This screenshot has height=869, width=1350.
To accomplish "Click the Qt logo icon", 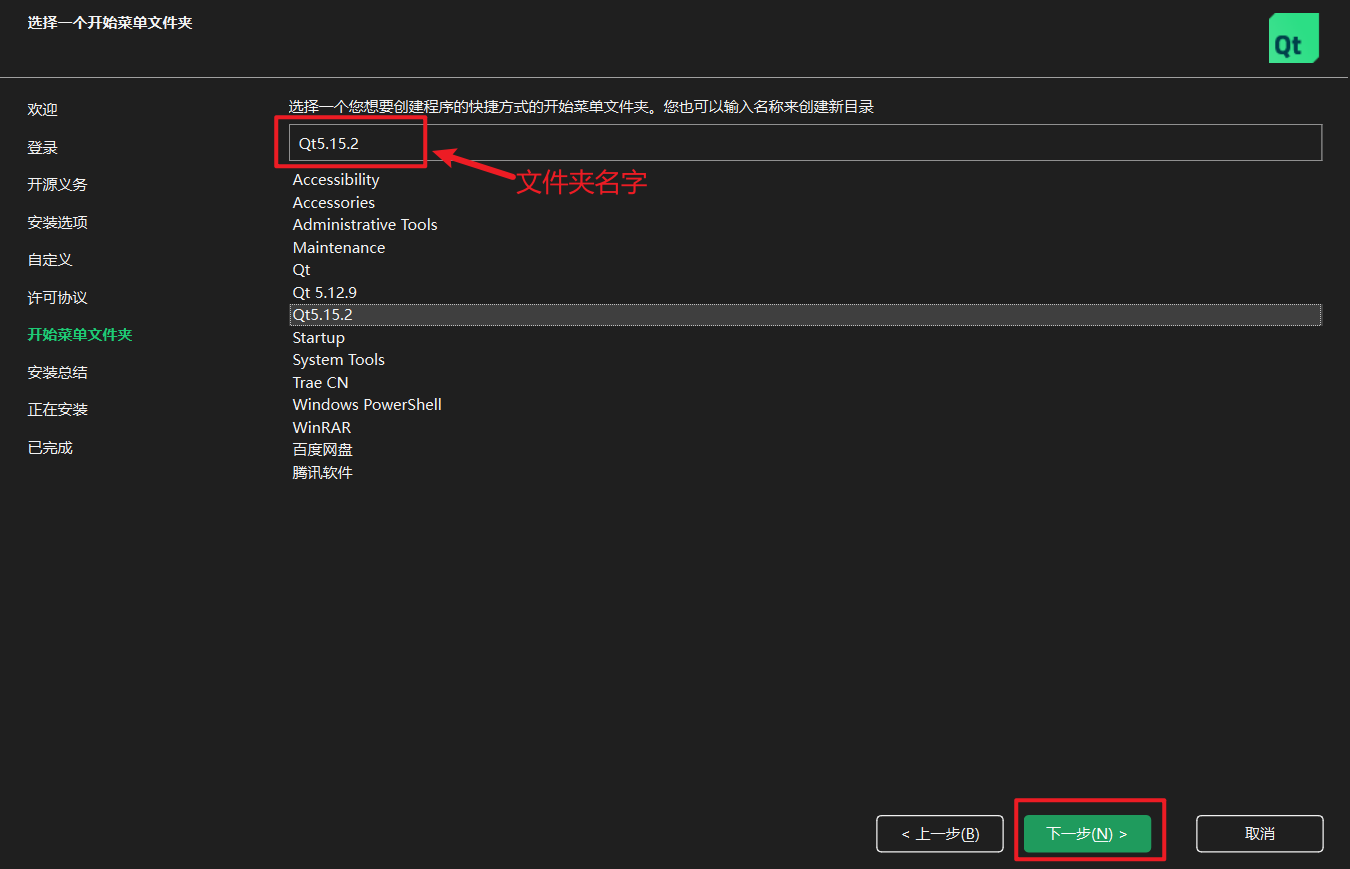I will coord(1293,39).
